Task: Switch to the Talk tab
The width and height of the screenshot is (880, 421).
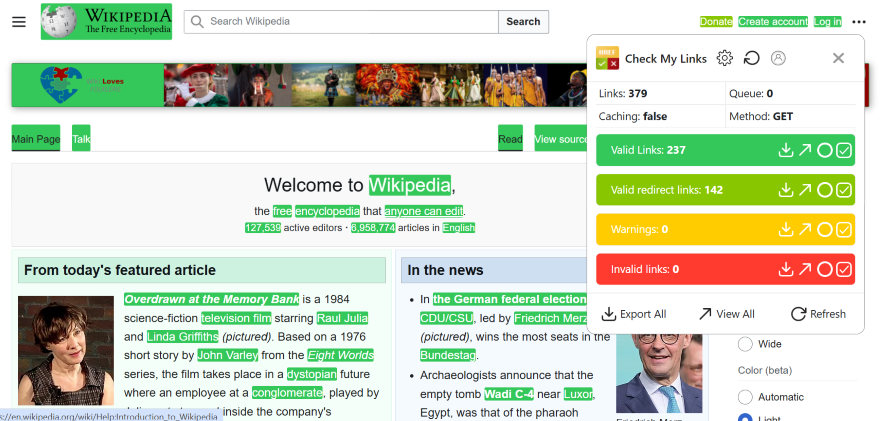Action: (81, 139)
